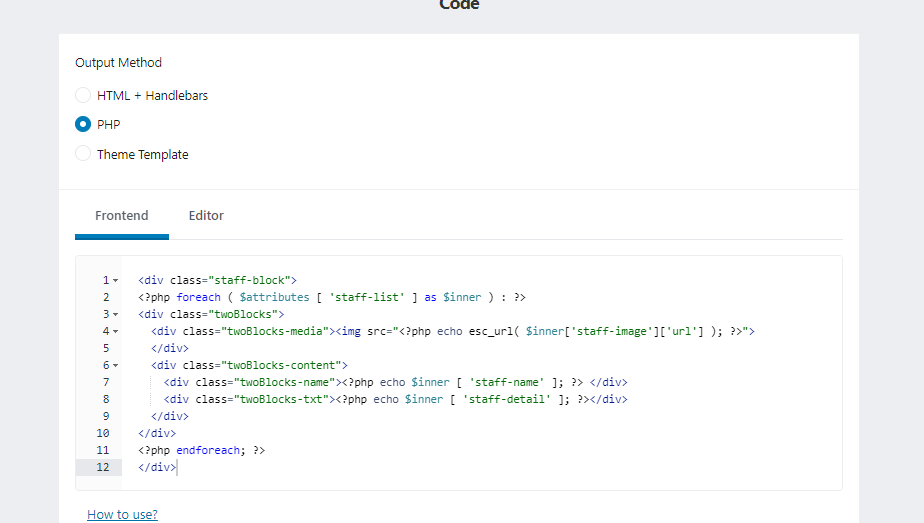Click the 'staff-list' string on line 2
This screenshot has width=924, height=523.
[x=359, y=297]
